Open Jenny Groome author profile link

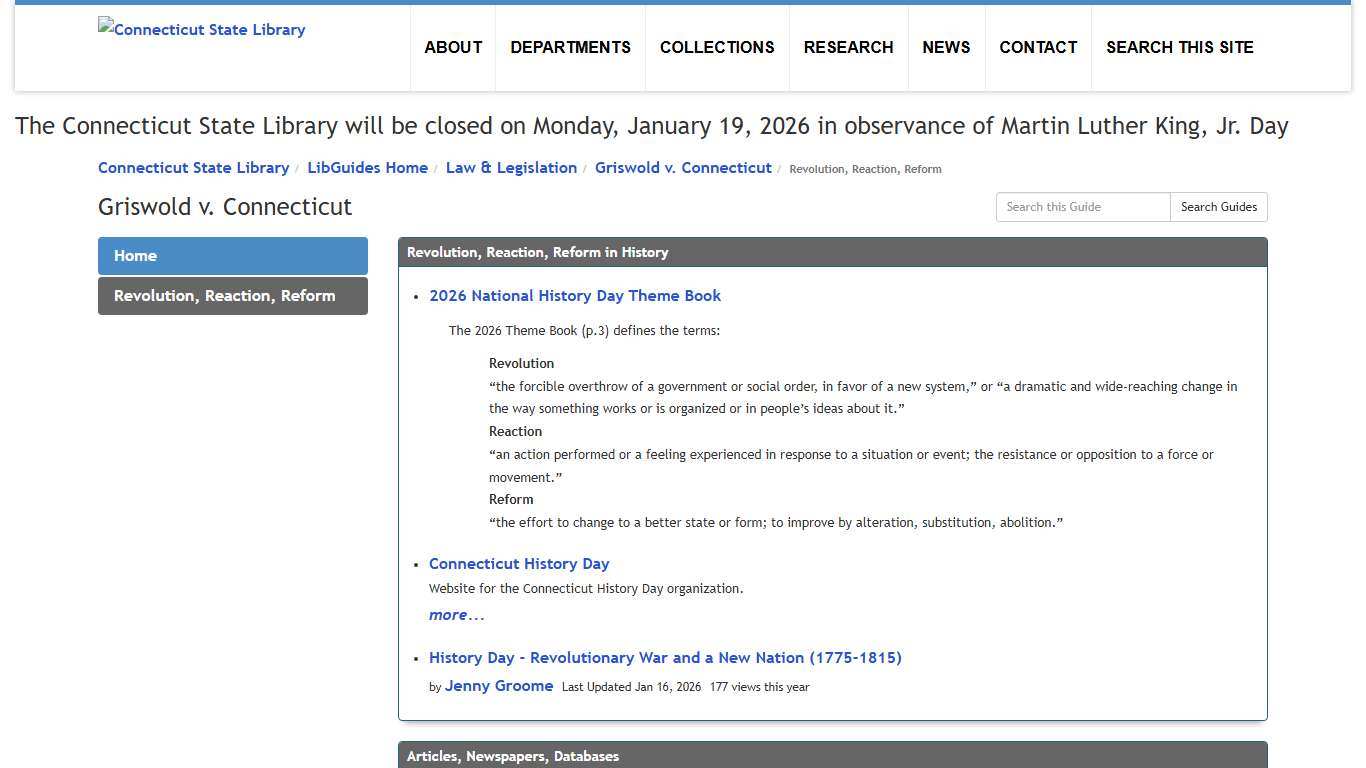[x=499, y=686]
